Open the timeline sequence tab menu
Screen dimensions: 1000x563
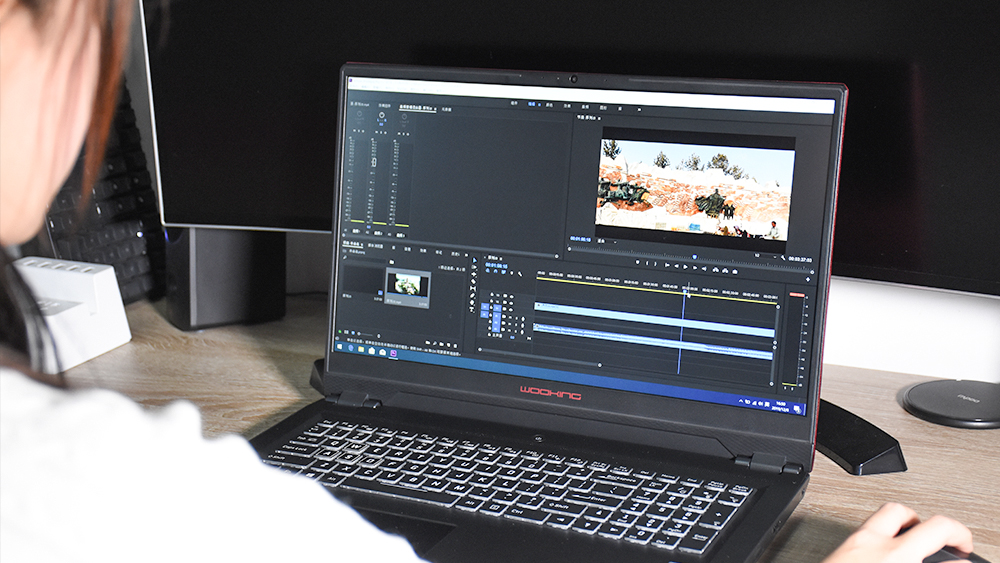(501, 258)
